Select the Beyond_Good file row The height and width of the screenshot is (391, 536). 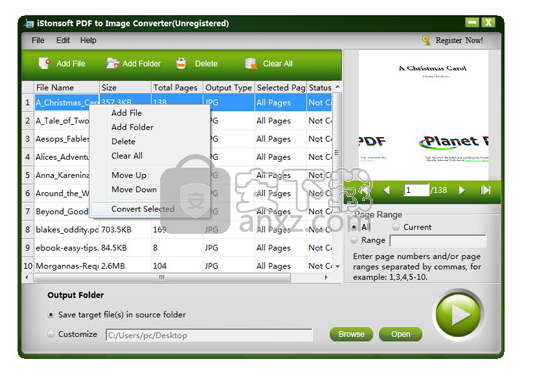tap(178, 211)
